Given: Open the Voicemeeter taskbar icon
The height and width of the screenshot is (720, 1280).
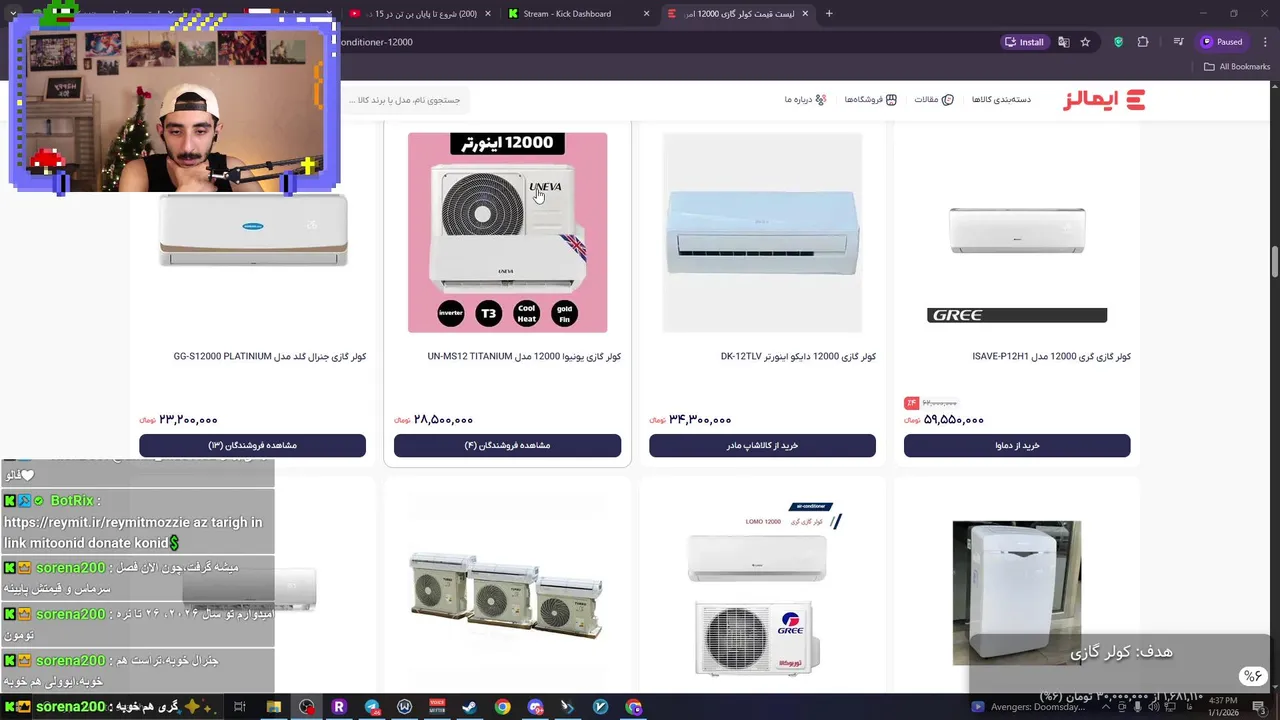Looking at the screenshot, I should (x=437, y=707).
